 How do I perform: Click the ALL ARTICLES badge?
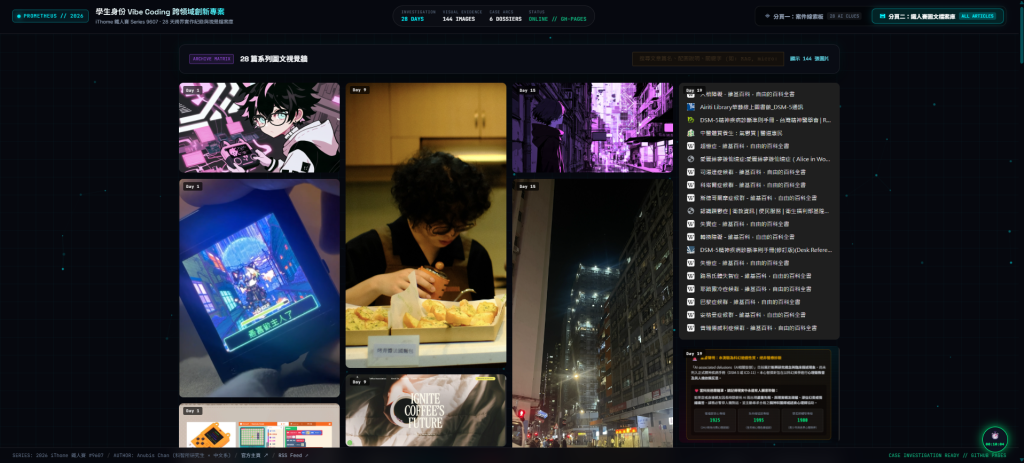coord(978,16)
